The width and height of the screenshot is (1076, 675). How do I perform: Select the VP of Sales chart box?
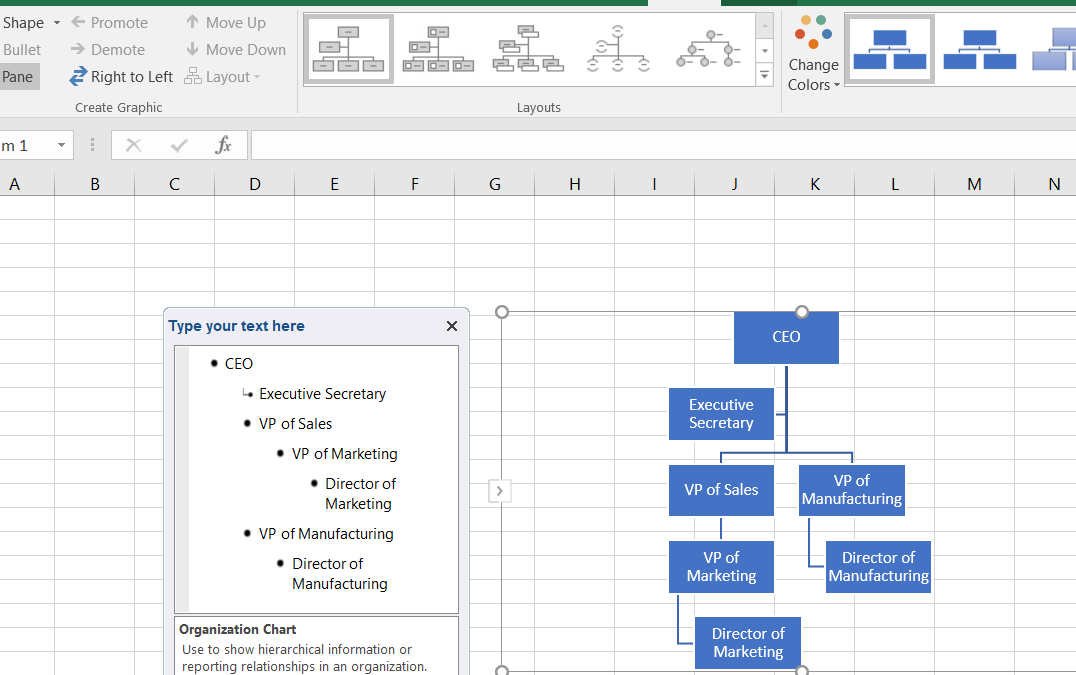[721, 490]
